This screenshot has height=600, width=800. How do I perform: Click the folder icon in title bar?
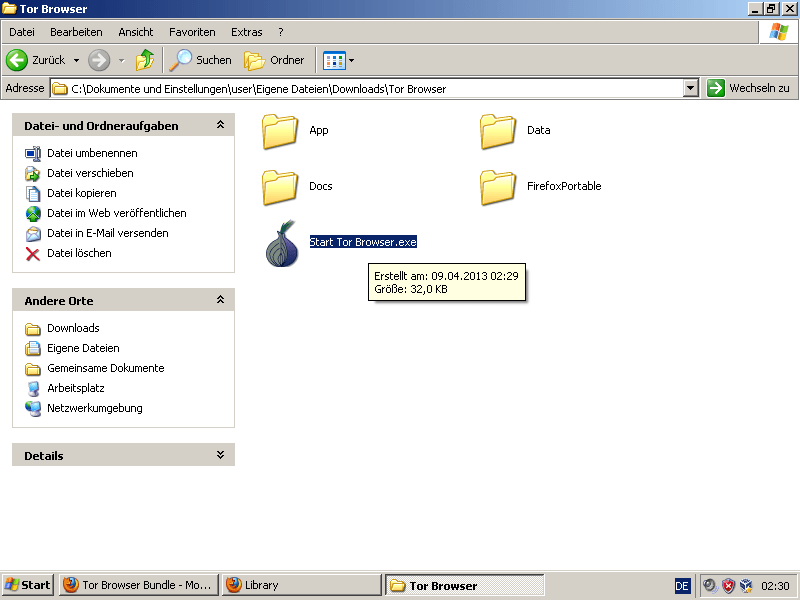click(9, 9)
